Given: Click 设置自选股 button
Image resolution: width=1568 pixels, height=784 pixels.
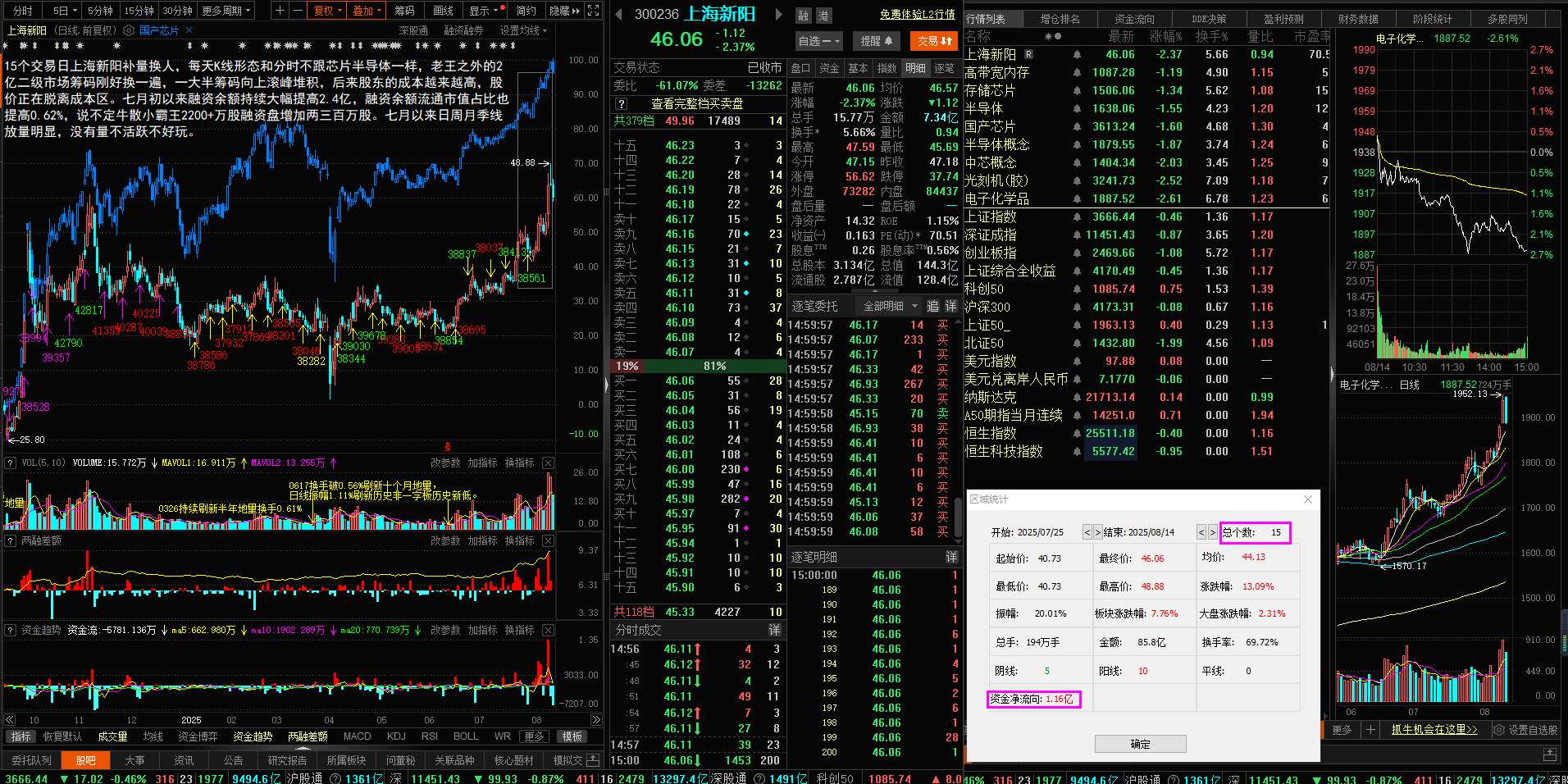Looking at the screenshot, I should tap(1526, 729).
